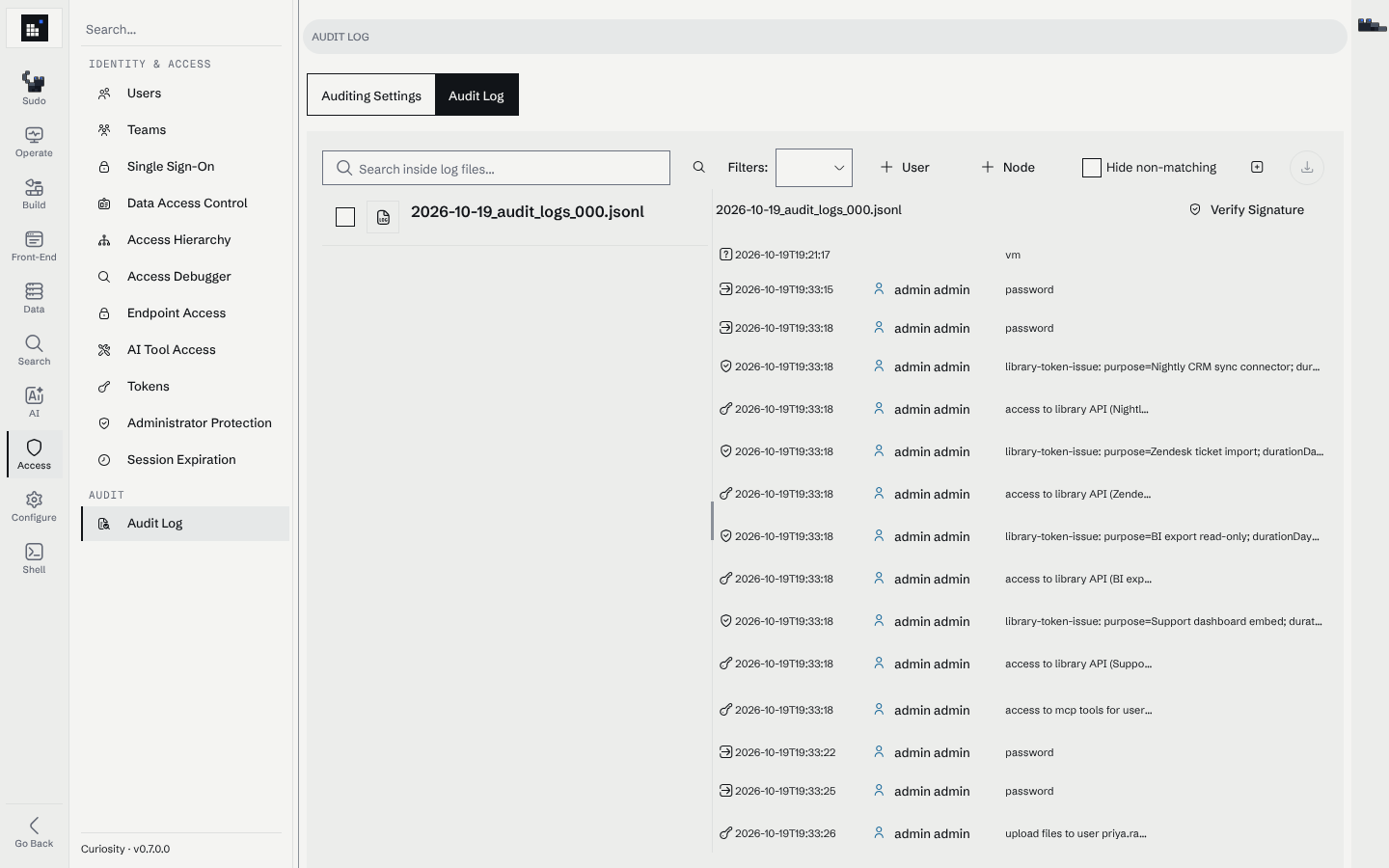Open the Shell section

[x=34, y=558]
